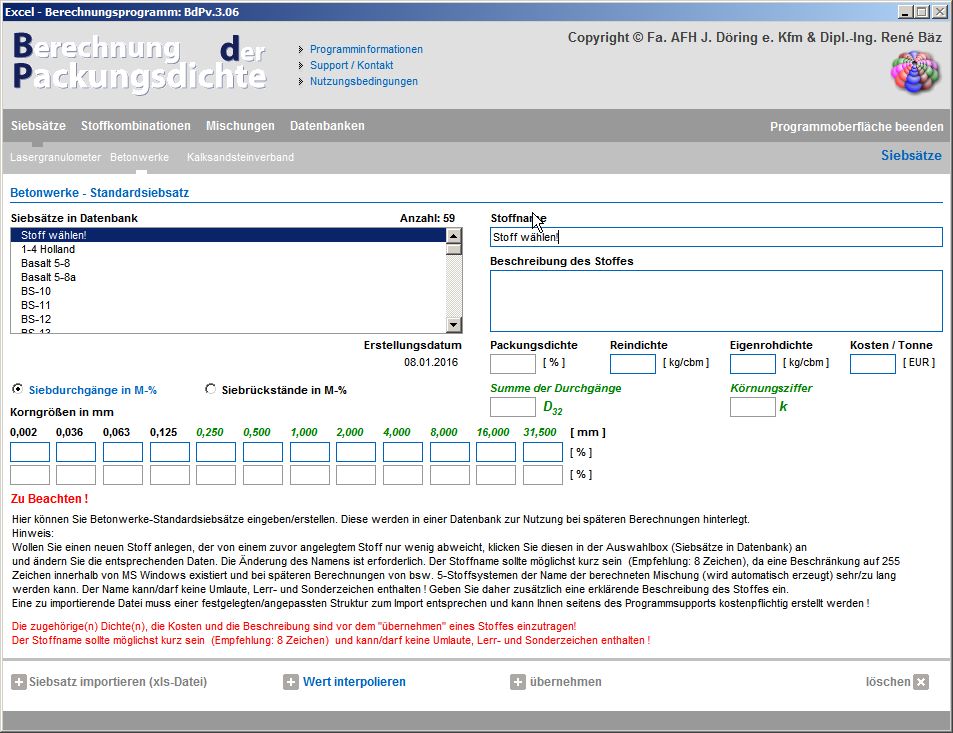This screenshot has width=953, height=733.
Task: Click the colorful sphere logo icon
Action: pos(915,72)
